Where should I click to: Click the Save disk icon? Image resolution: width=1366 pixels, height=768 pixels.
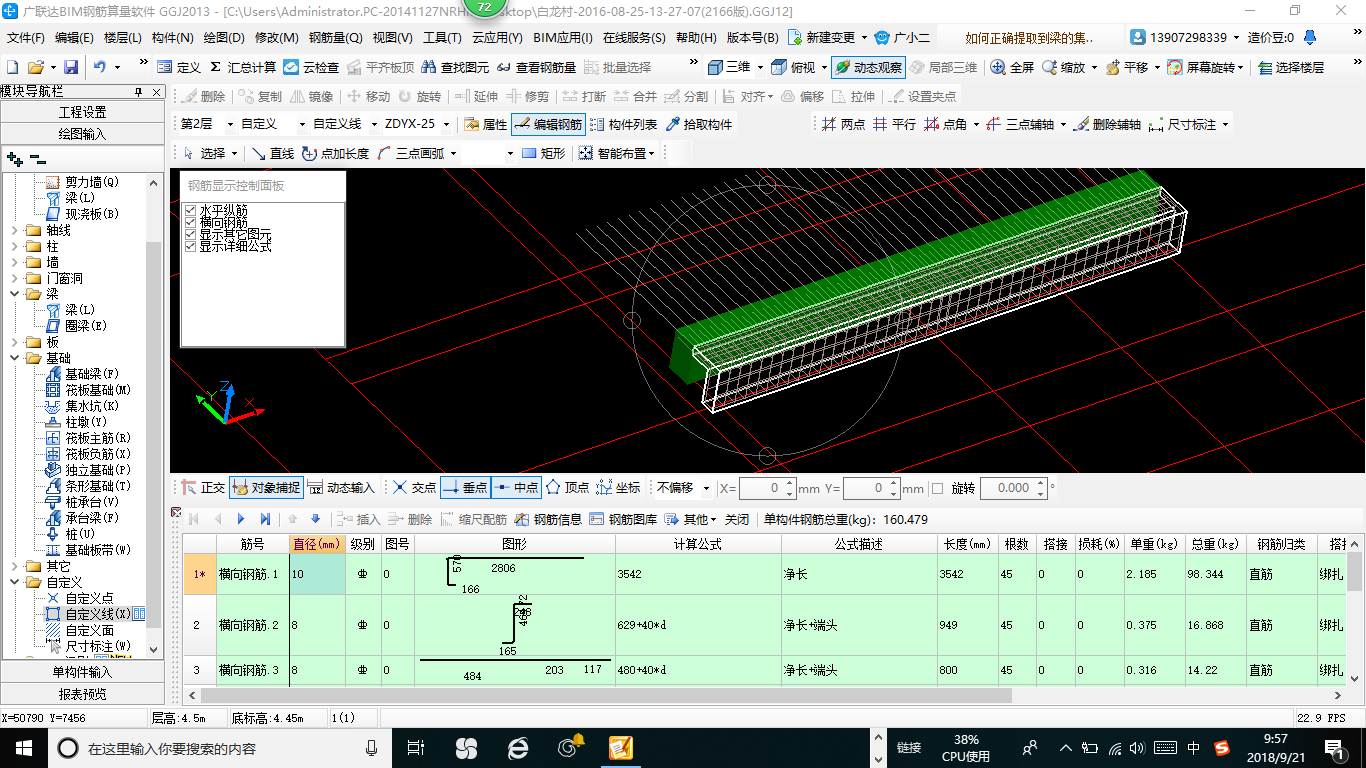click(71, 67)
